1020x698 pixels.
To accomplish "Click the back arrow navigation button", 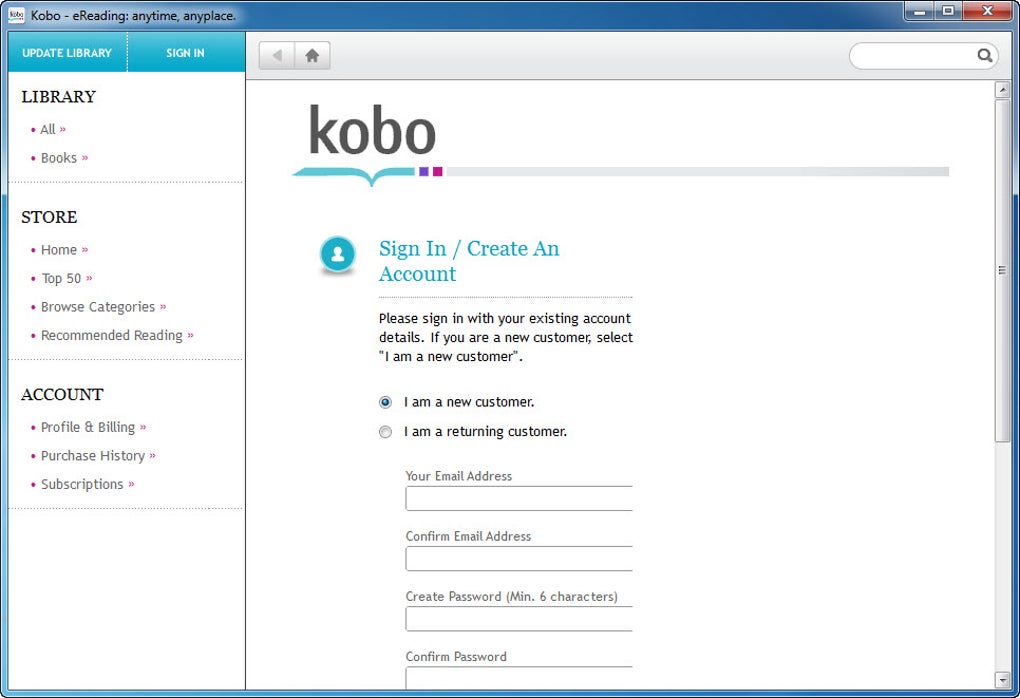I will [277, 55].
